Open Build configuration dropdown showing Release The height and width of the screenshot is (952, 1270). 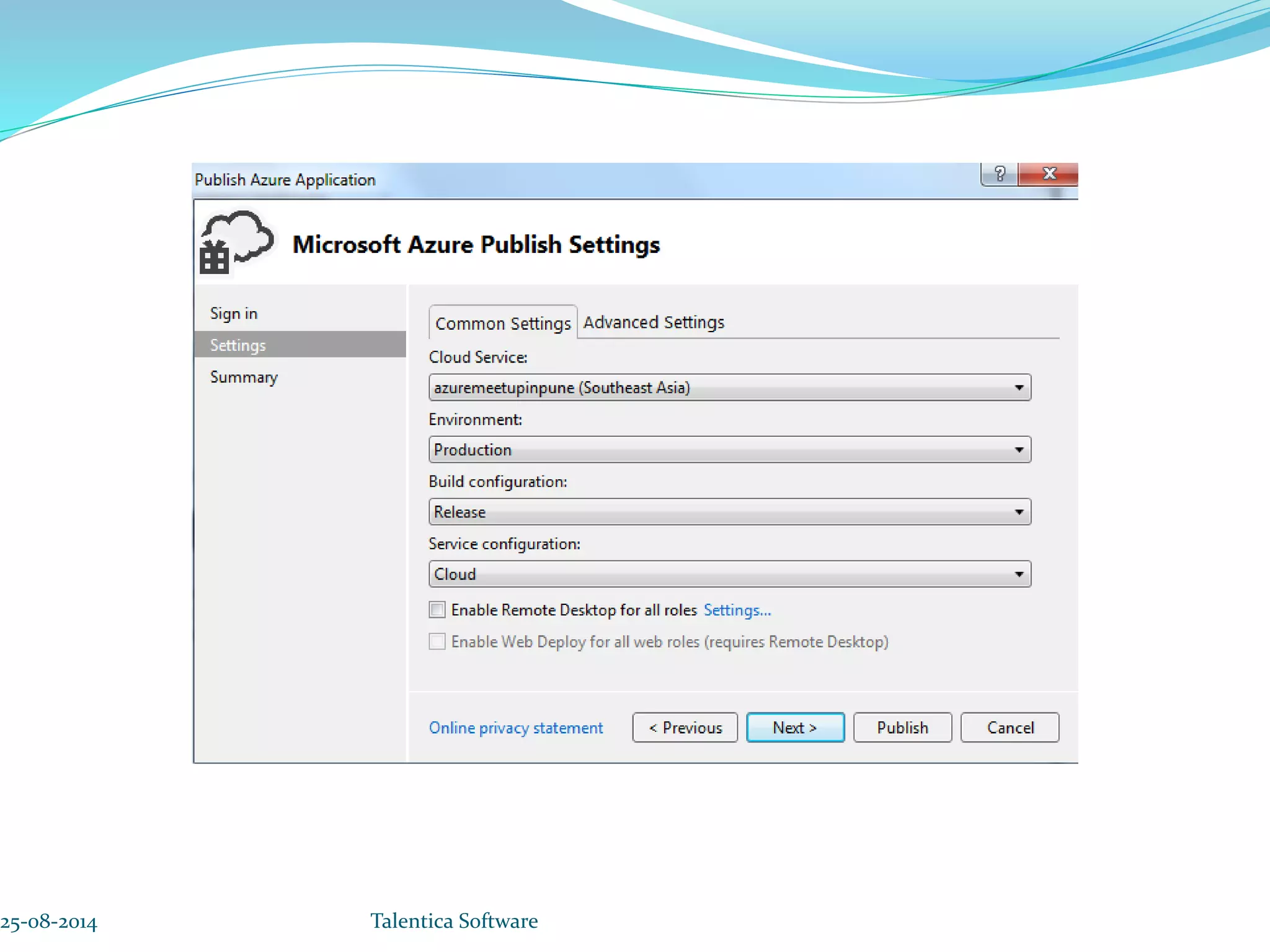(x=729, y=512)
